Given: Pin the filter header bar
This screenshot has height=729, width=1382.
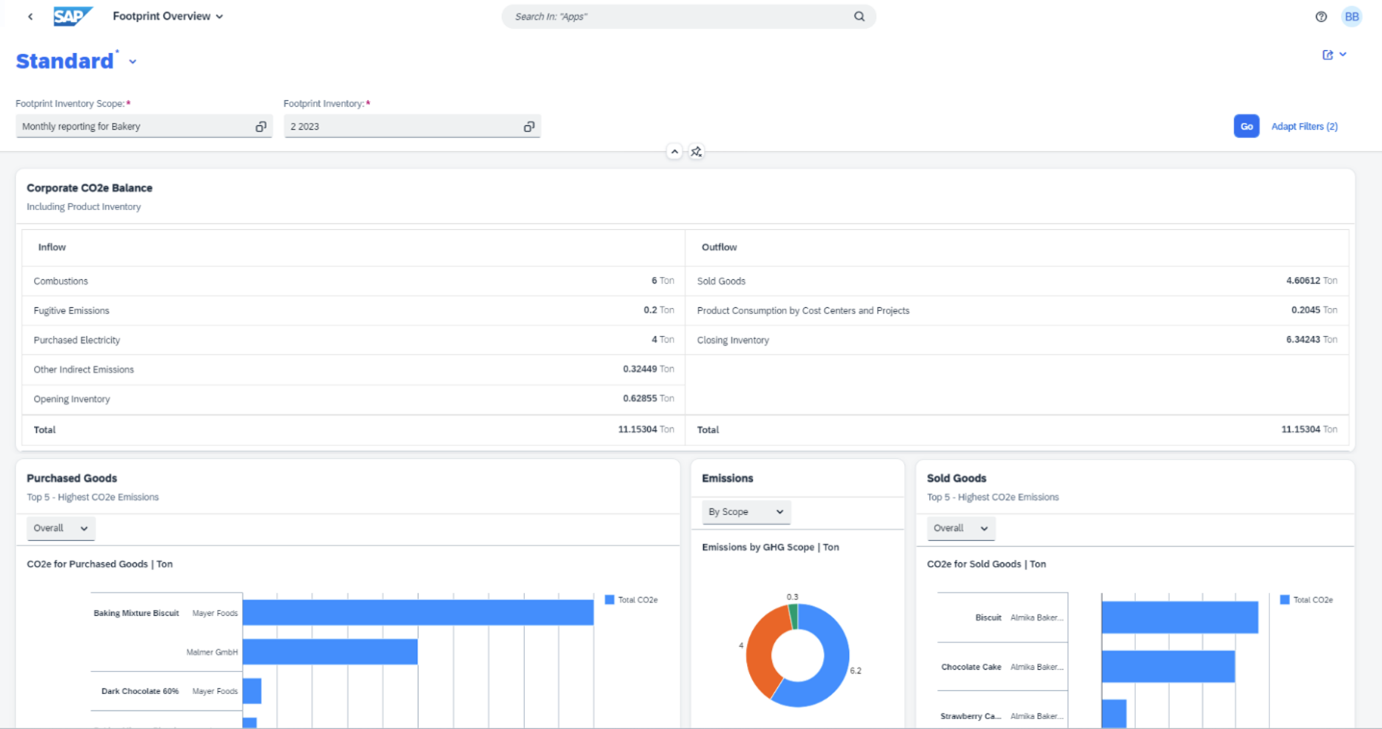Looking at the screenshot, I should click(x=697, y=152).
